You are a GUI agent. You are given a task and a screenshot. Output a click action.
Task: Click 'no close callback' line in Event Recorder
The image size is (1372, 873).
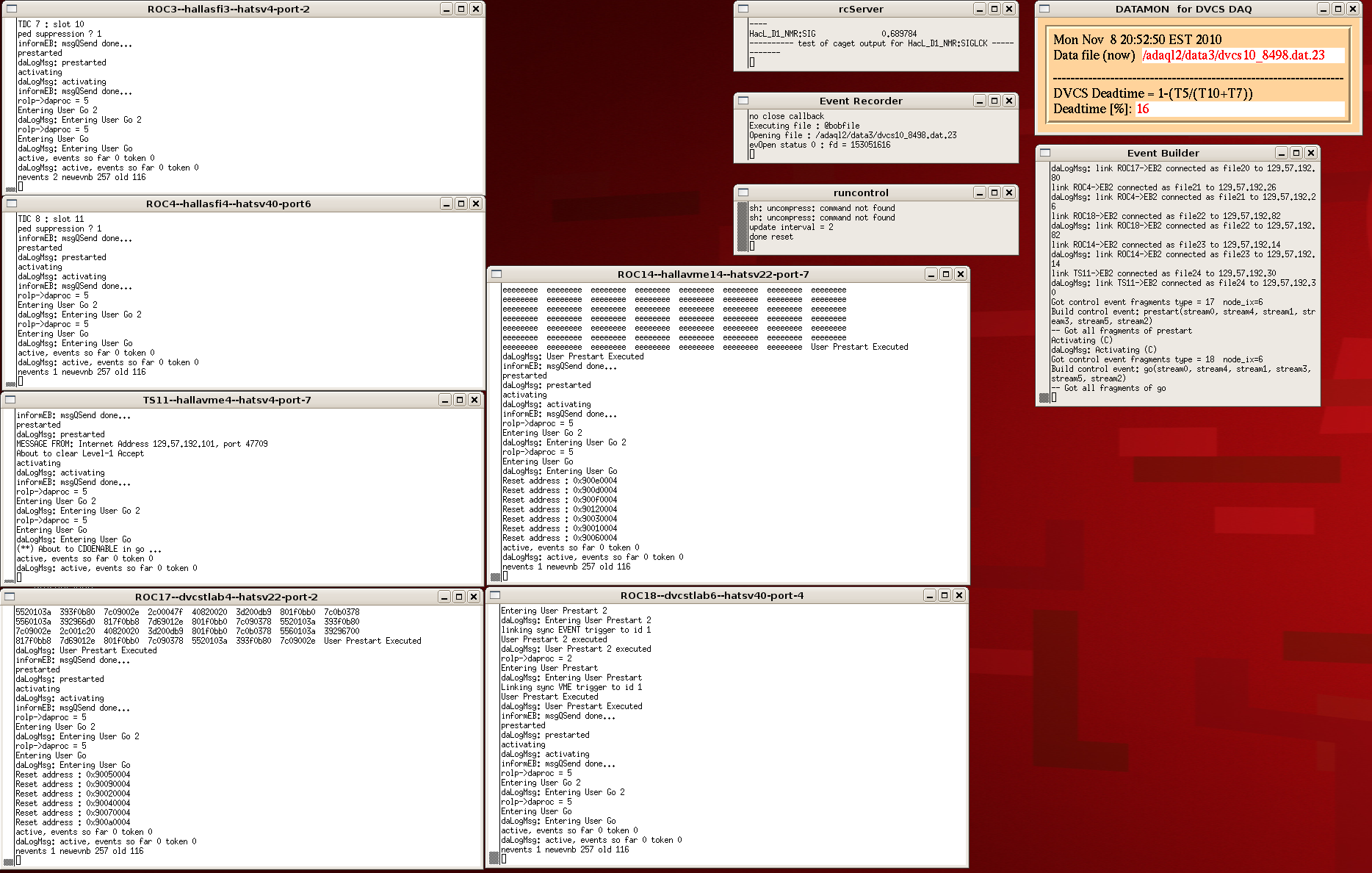[x=787, y=116]
